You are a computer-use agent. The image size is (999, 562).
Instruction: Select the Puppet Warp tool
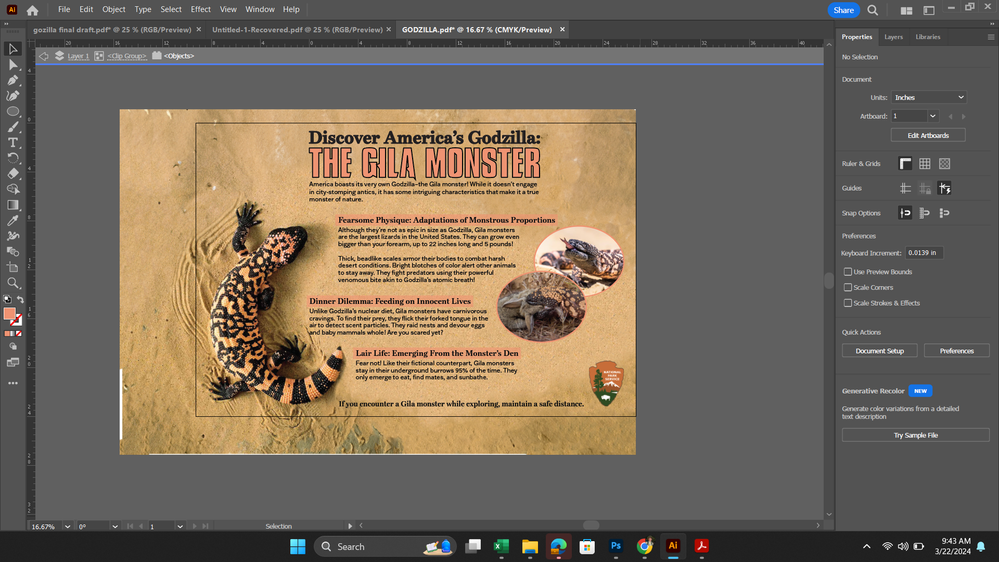(13, 236)
